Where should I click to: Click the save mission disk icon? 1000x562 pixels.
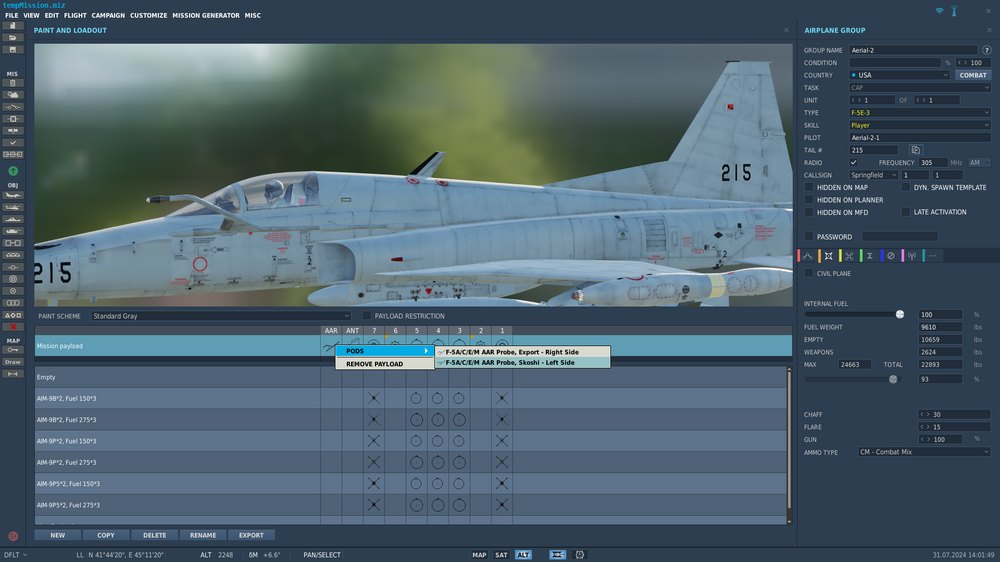tap(12, 50)
